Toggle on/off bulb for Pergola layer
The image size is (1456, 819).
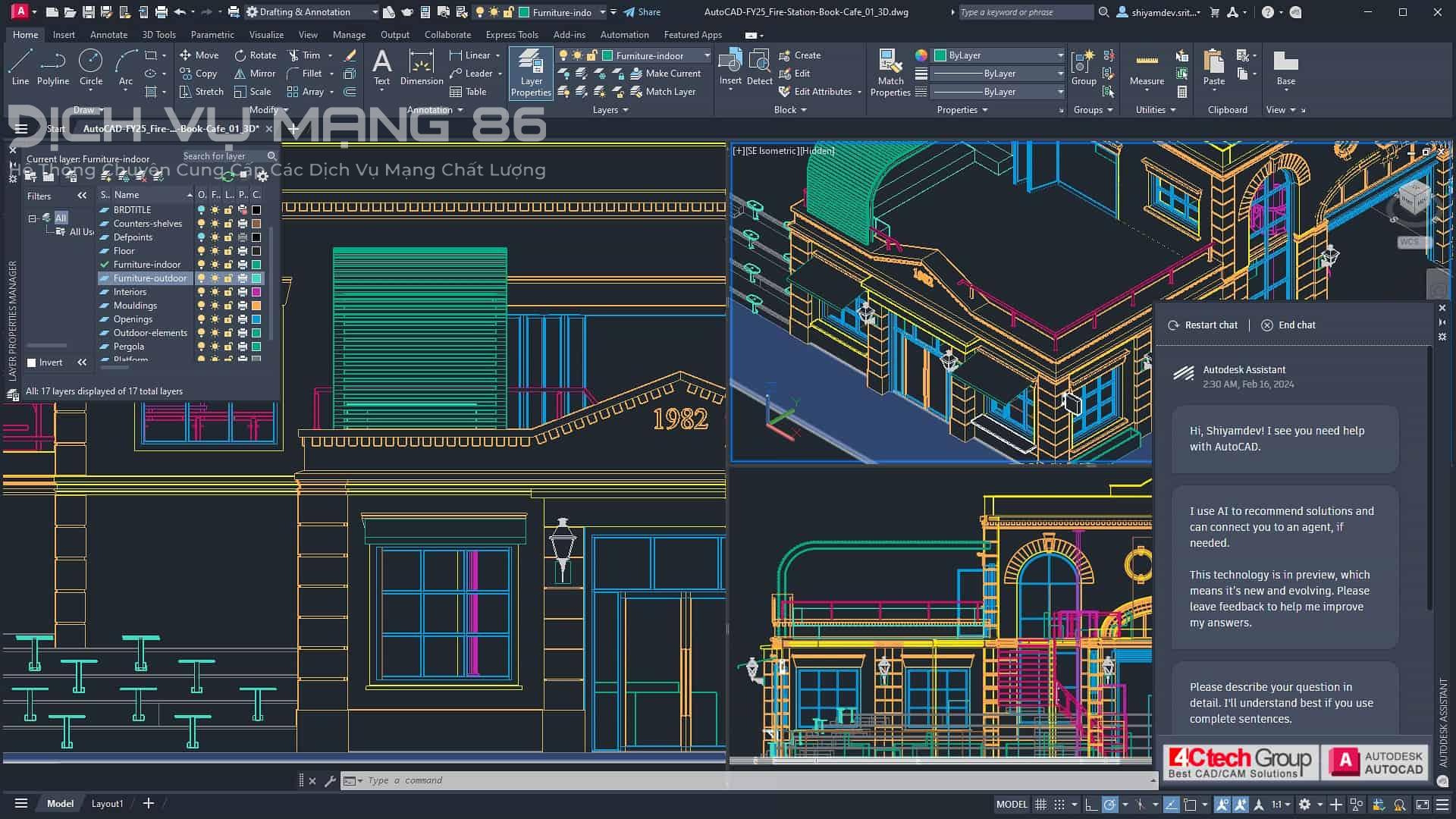pyautogui.click(x=201, y=347)
